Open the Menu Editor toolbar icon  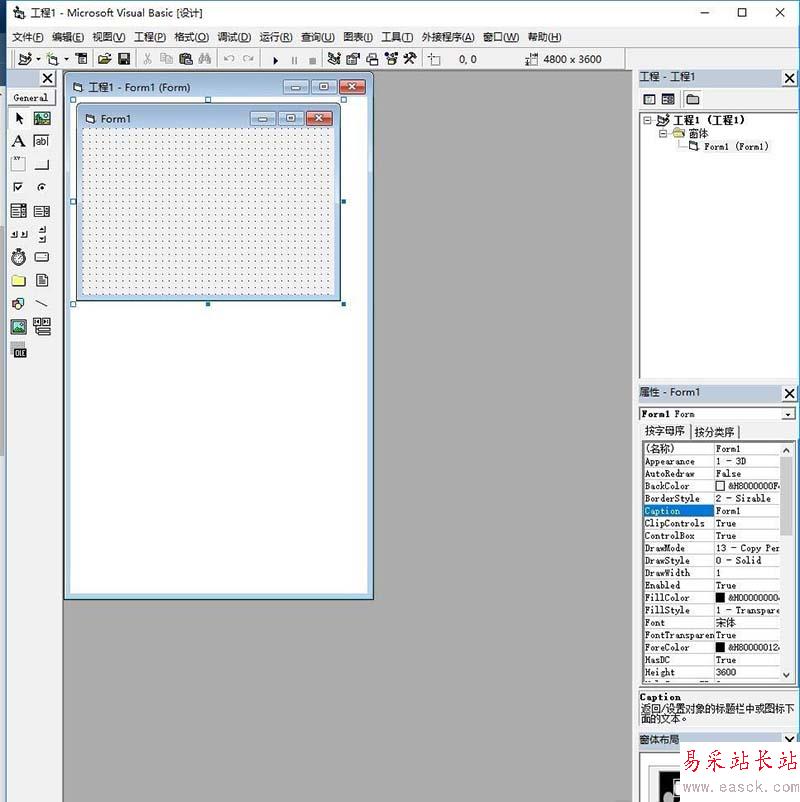point(82,59)
